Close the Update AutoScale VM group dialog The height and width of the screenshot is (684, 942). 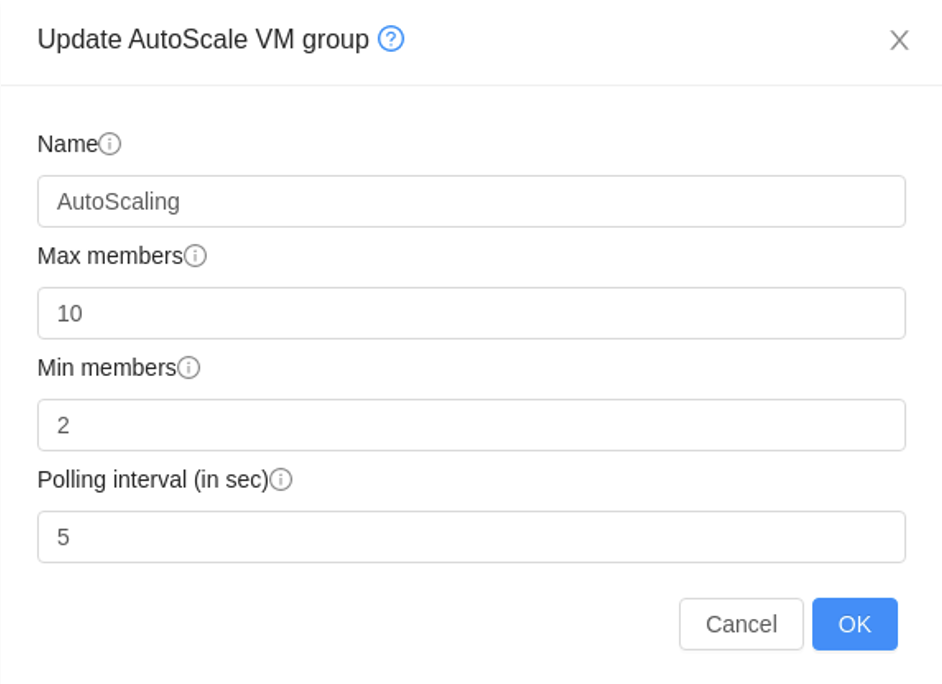point(899,40)
